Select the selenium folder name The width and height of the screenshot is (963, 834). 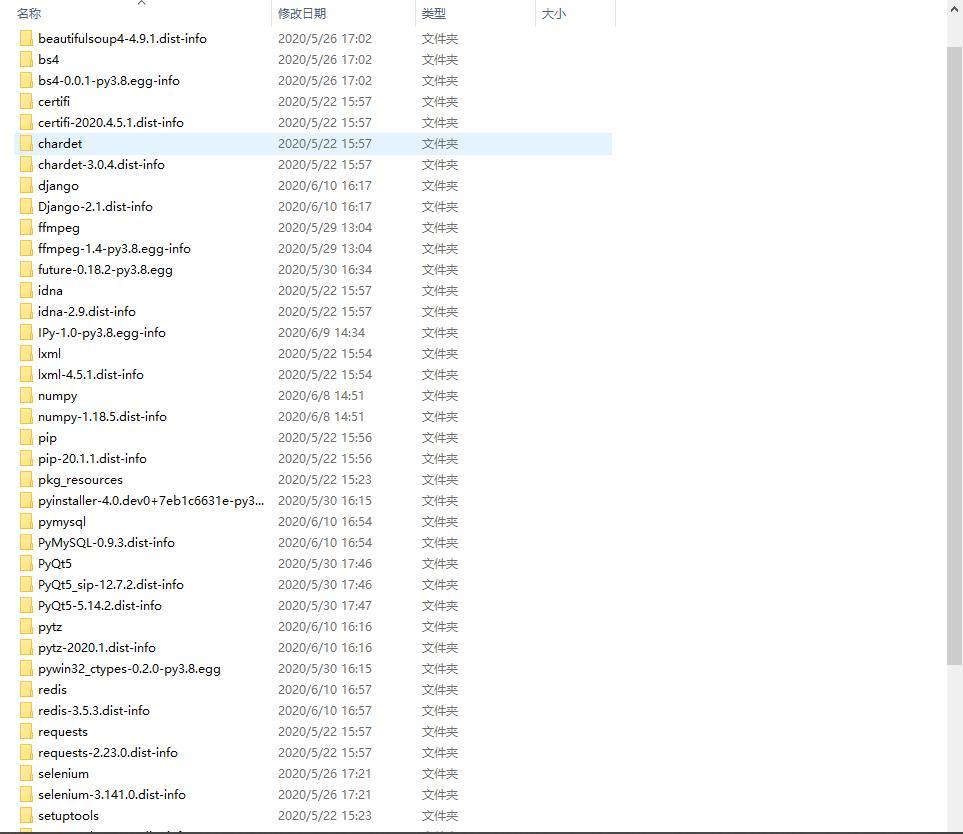63,774
